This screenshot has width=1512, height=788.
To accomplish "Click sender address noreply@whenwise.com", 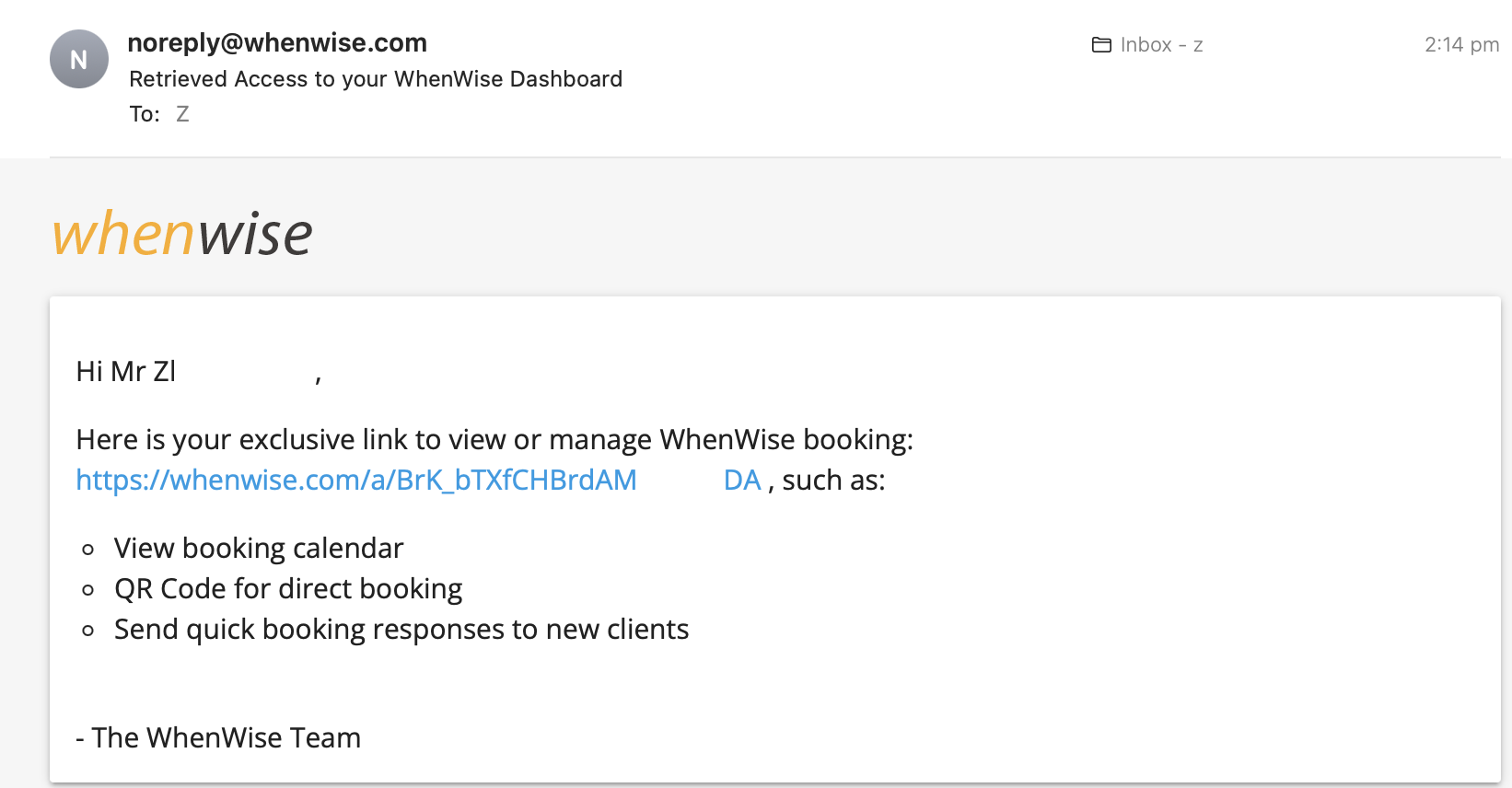I will pos(277,43).
